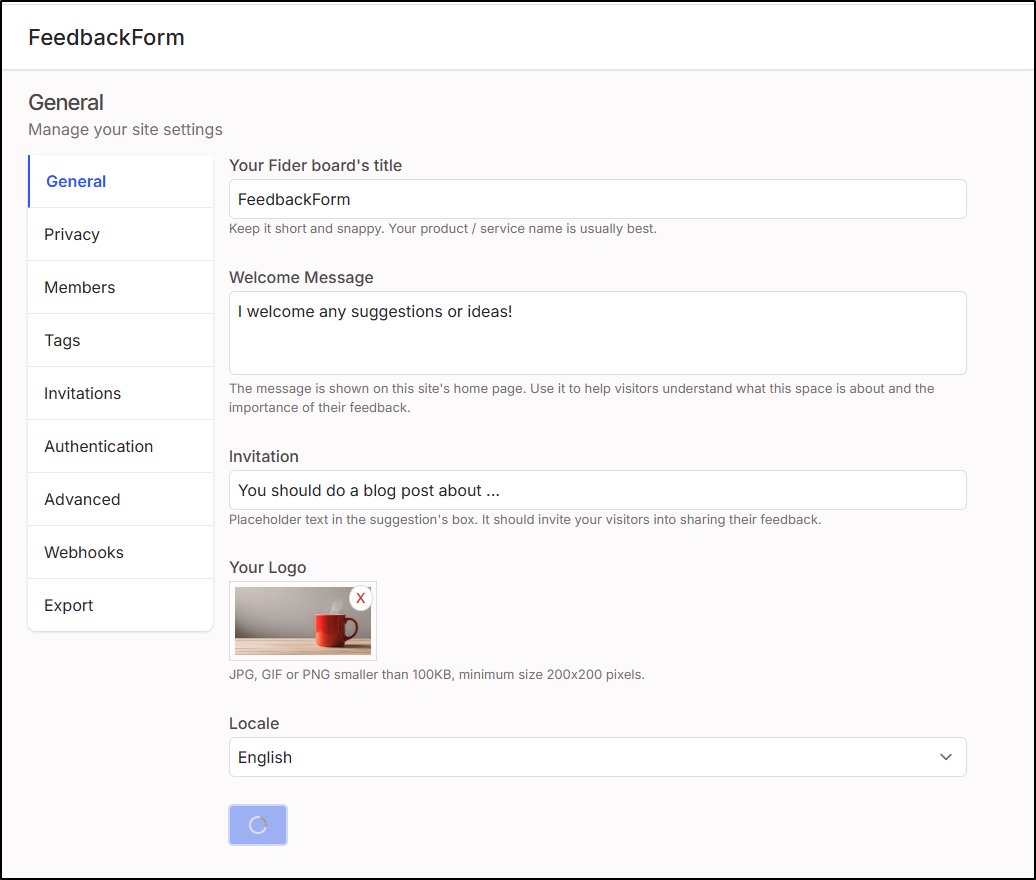This screenshot has height=880, width=1036.
Task: Click the 'Manage your site settings' subtitle
Action: [x=126, y=129]
